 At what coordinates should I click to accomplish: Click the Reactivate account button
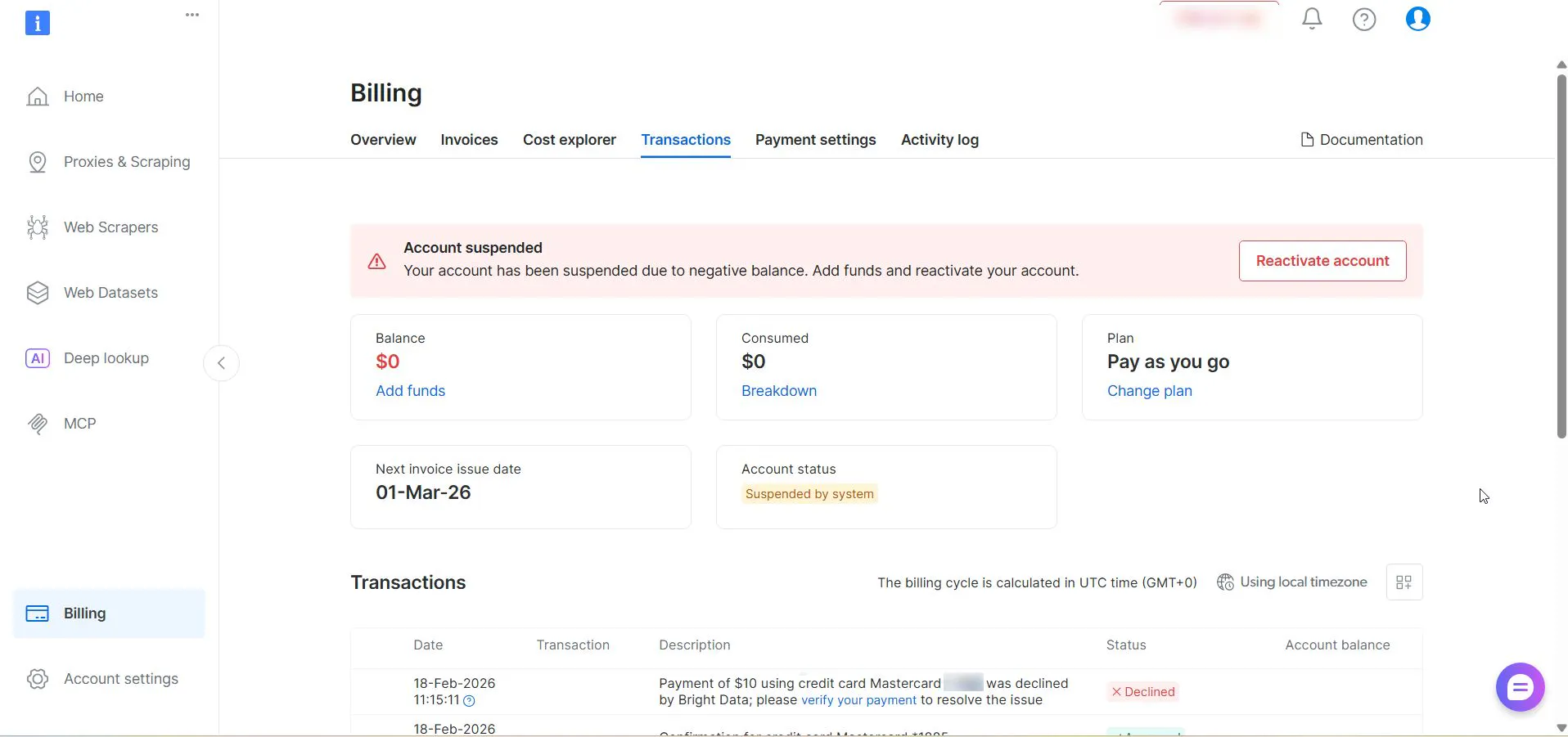(1322, 261)
